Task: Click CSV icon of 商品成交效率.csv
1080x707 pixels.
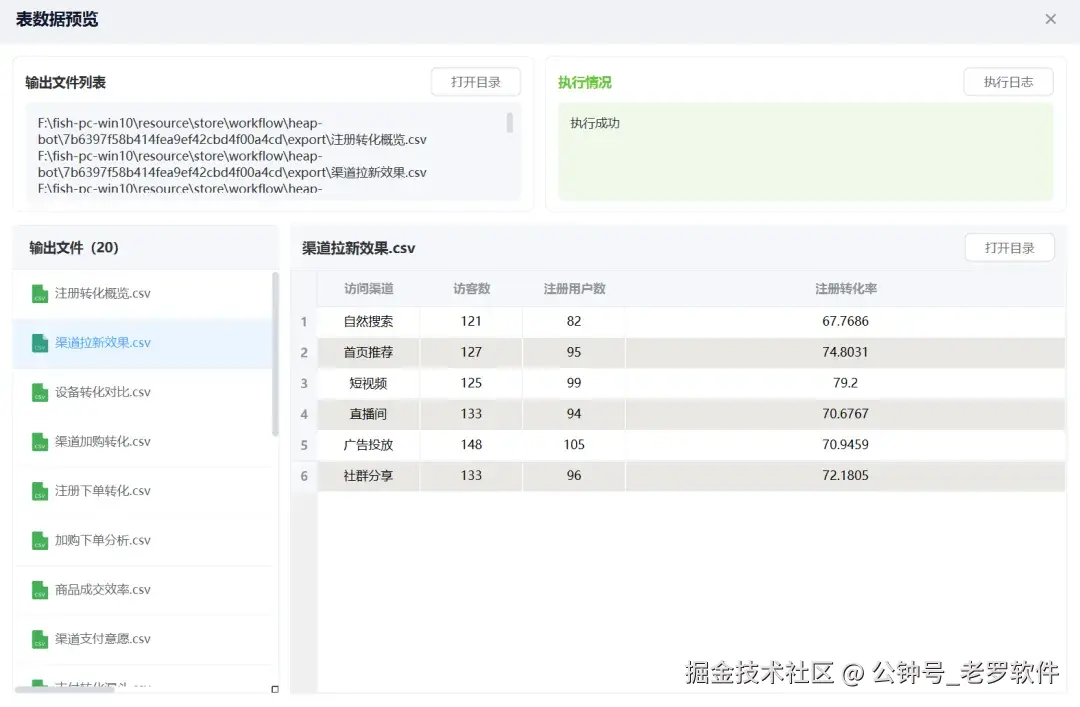Action: point(40,590)
